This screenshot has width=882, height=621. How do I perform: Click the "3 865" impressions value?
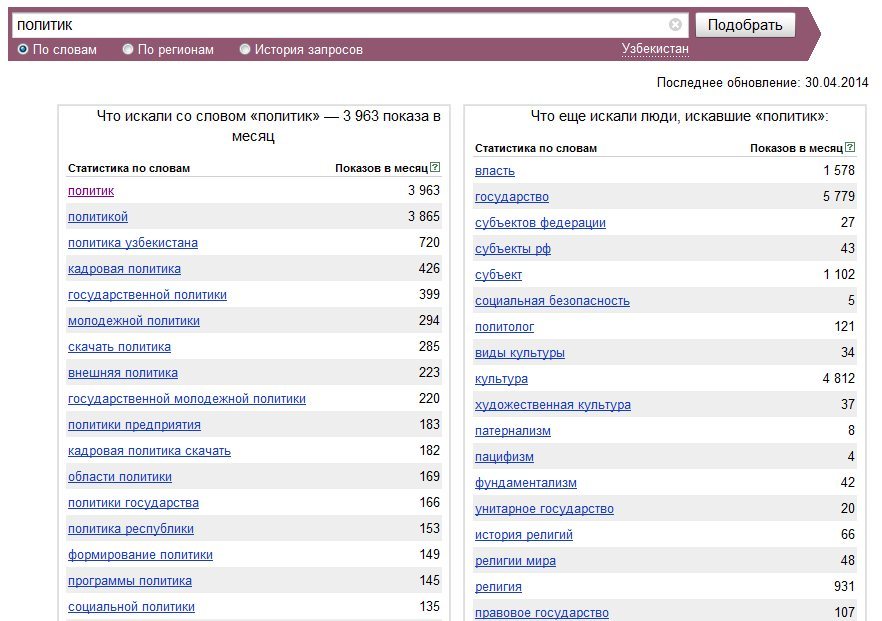(x=424, y=216)
